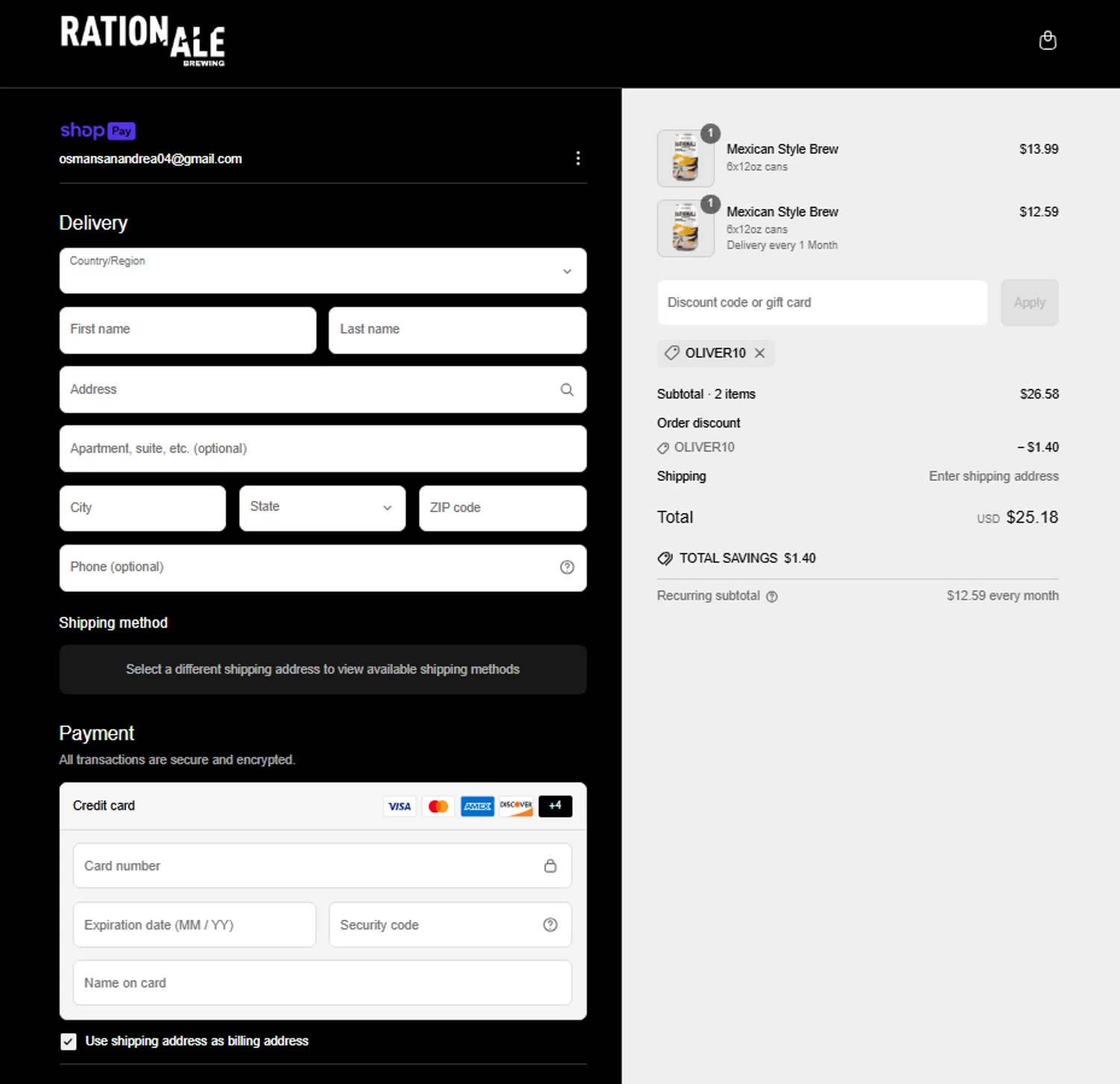
Task: Click the Subtotal value $26.58
Action: [1039, 394]
